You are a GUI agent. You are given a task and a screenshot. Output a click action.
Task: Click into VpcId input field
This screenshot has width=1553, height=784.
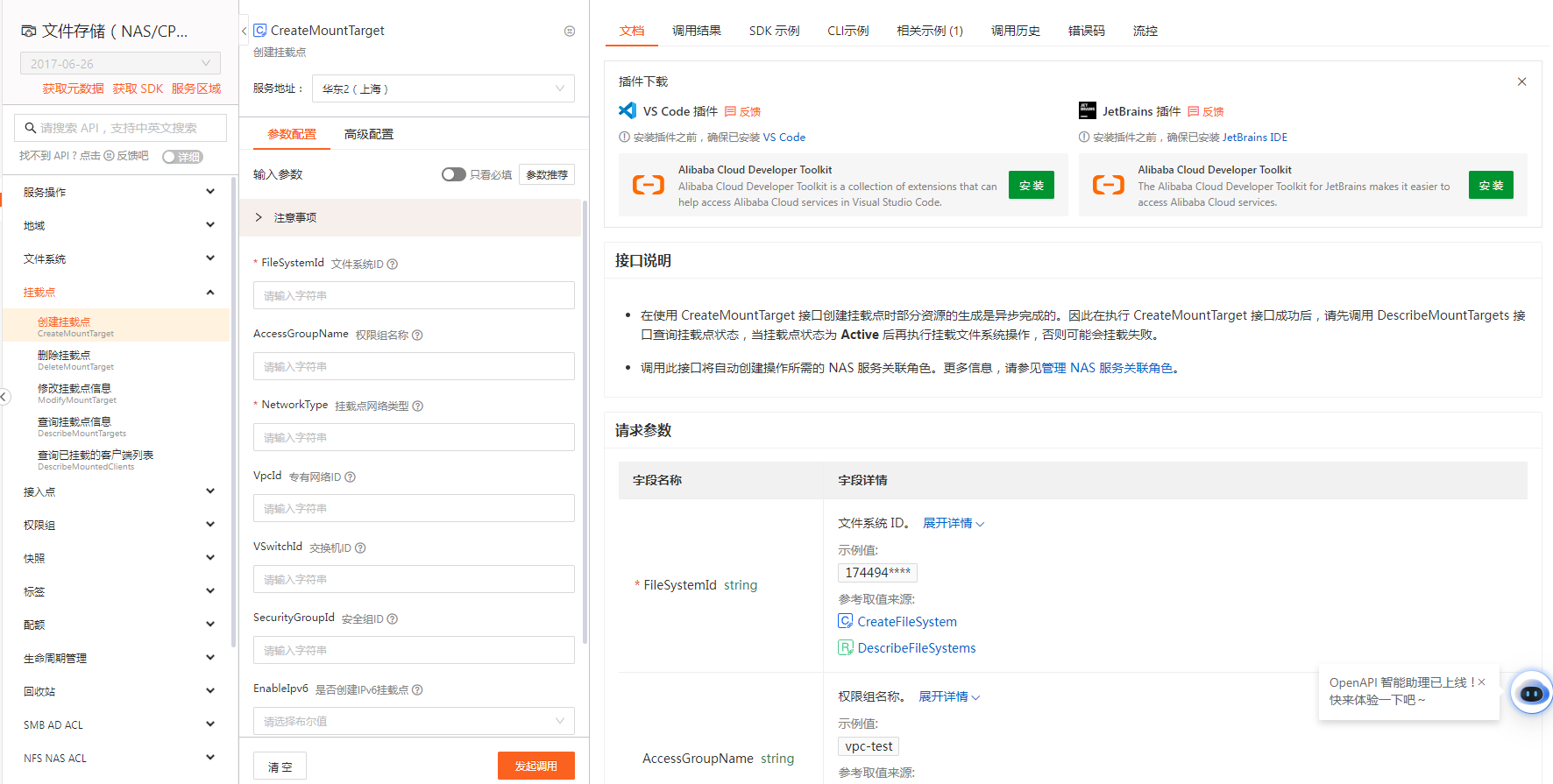414,508
